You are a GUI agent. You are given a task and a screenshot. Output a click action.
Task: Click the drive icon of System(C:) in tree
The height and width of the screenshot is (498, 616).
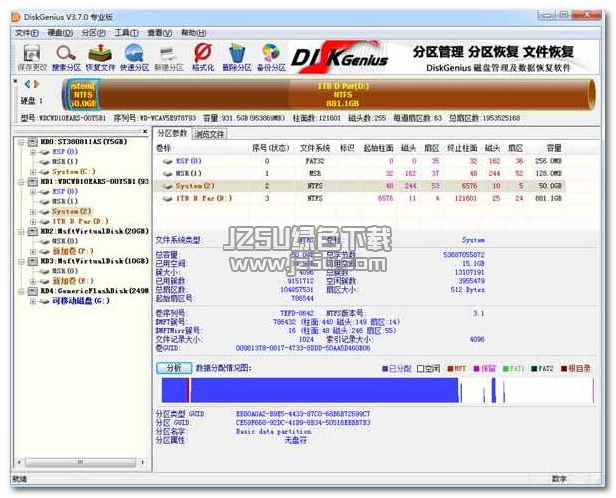[x=44, y=172]
